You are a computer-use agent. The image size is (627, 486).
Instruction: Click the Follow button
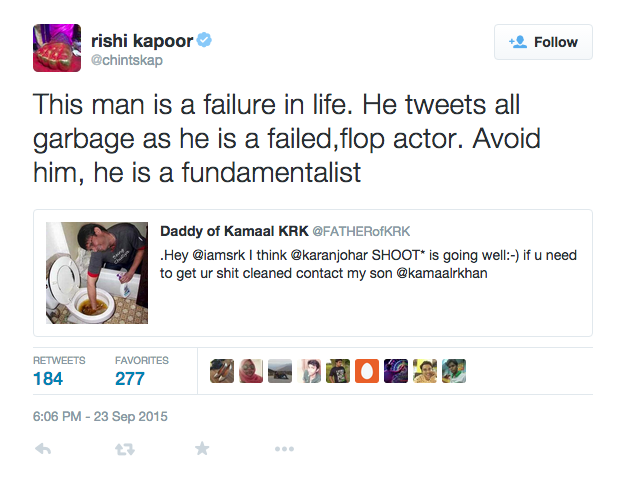pos(543,42)
